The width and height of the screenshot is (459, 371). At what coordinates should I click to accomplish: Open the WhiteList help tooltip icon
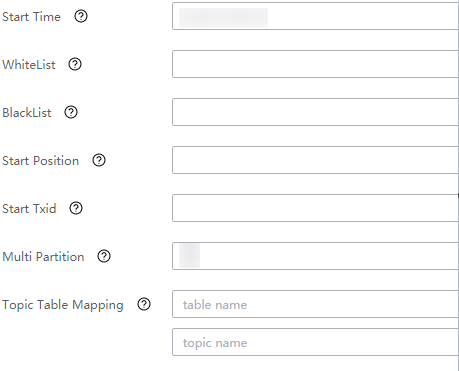(x=75, y=64)
